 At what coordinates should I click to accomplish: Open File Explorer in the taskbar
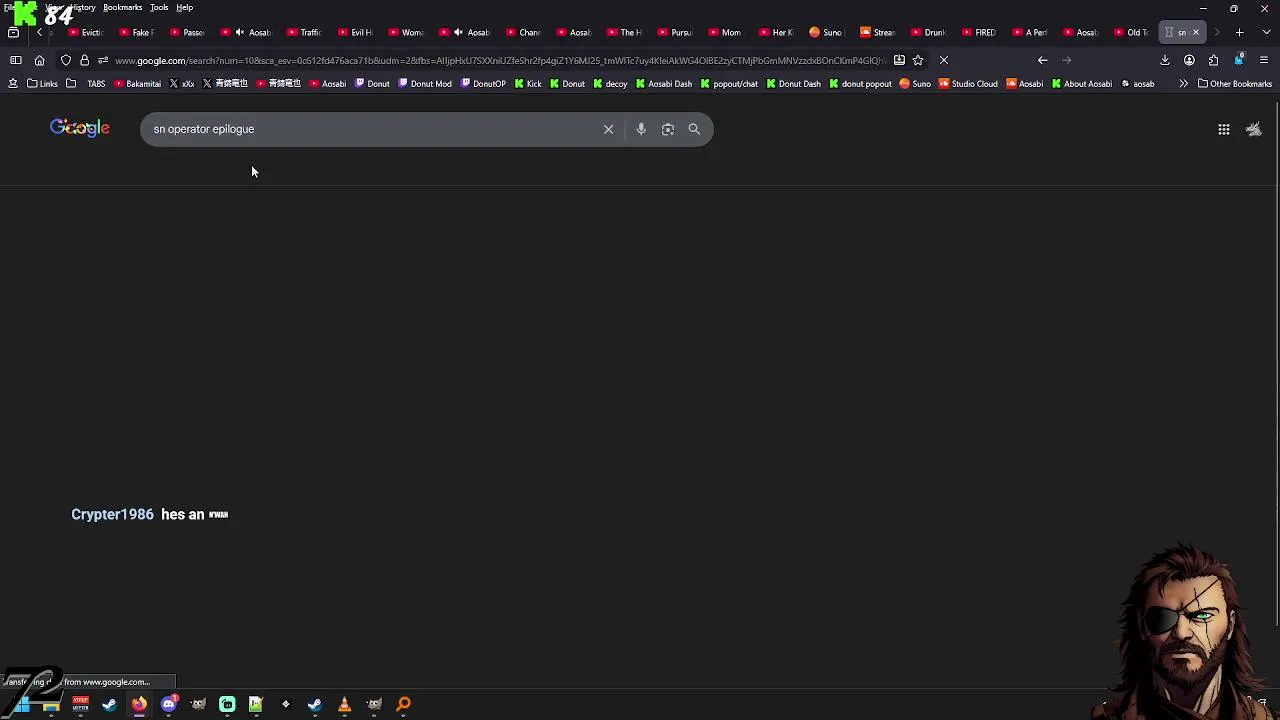click(51, 704)
